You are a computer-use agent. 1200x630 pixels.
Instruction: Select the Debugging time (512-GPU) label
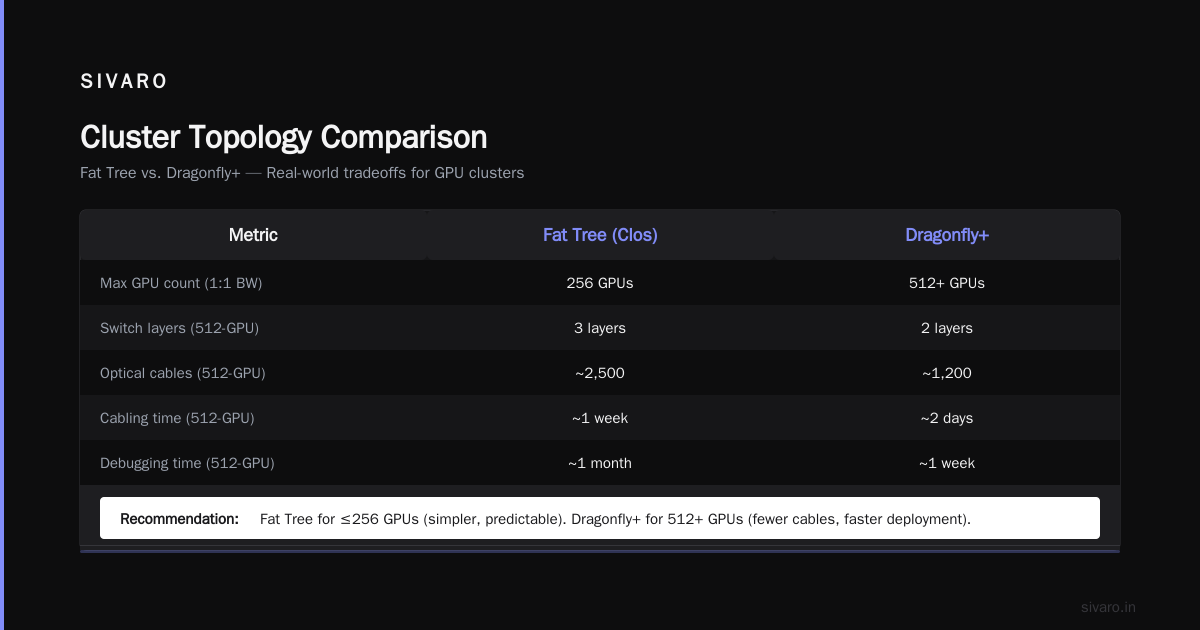point(187,463)
